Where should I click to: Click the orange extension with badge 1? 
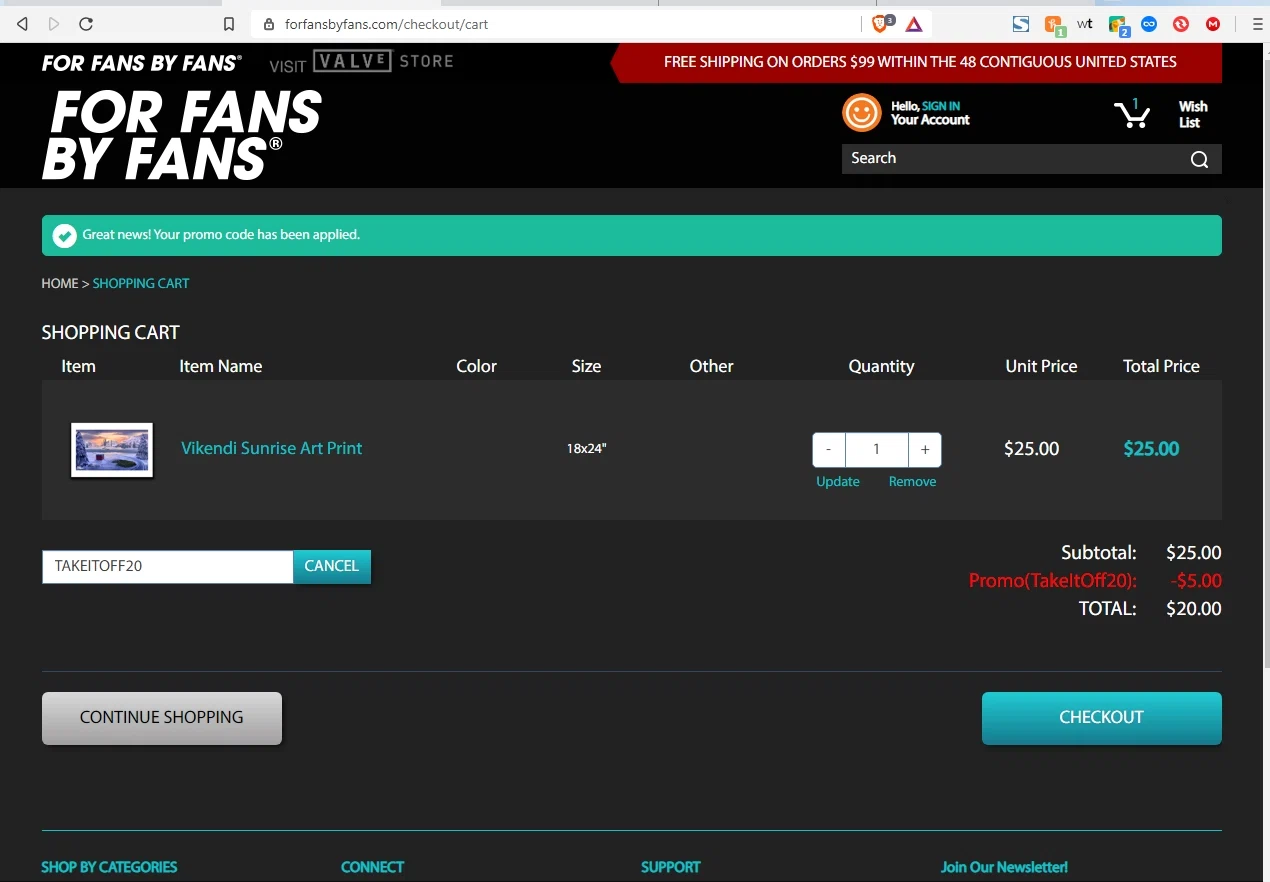pos(1054,25)
